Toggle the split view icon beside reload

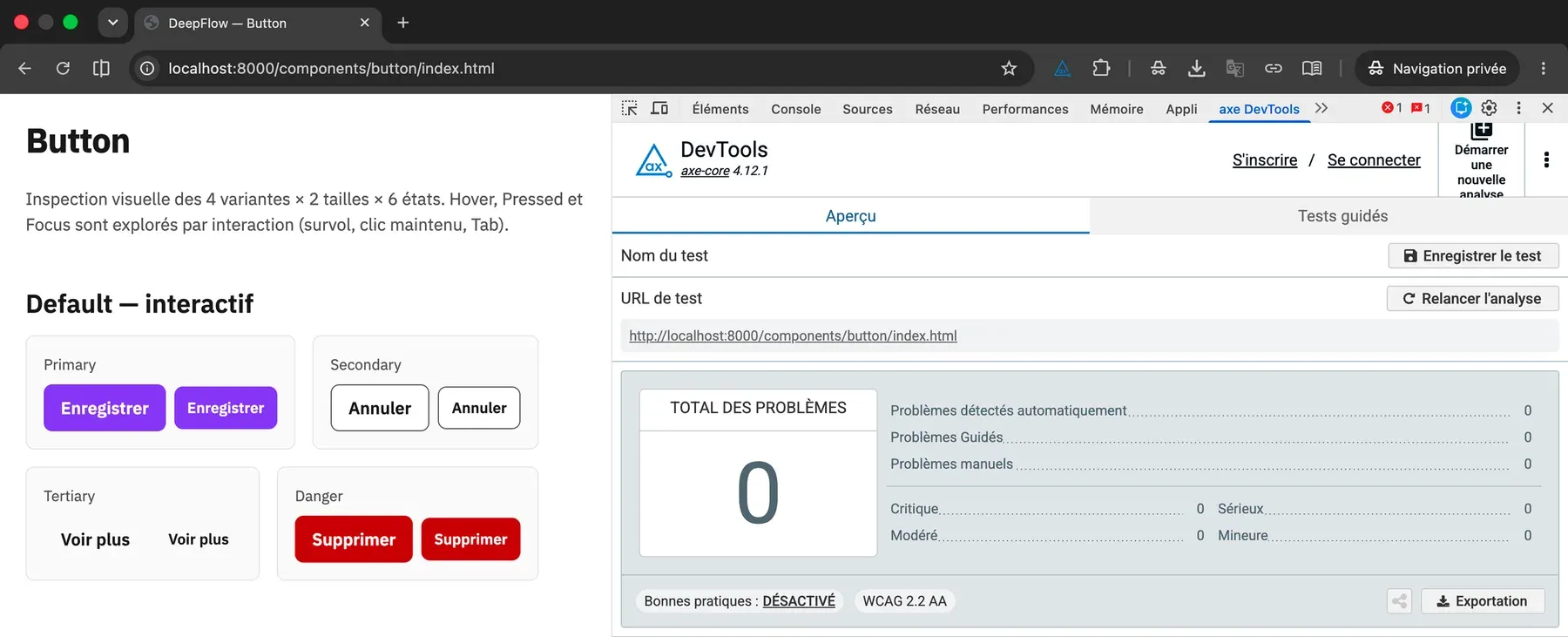pyautogui.click(x=101, y=68)
